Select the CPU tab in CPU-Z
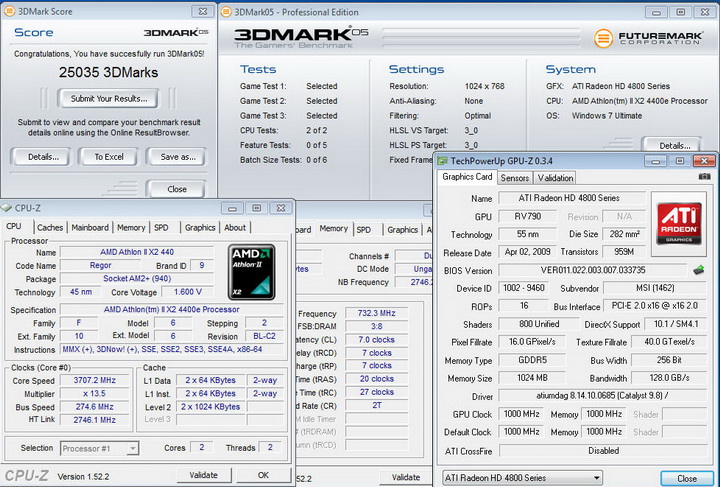 (x=14, y=226)
